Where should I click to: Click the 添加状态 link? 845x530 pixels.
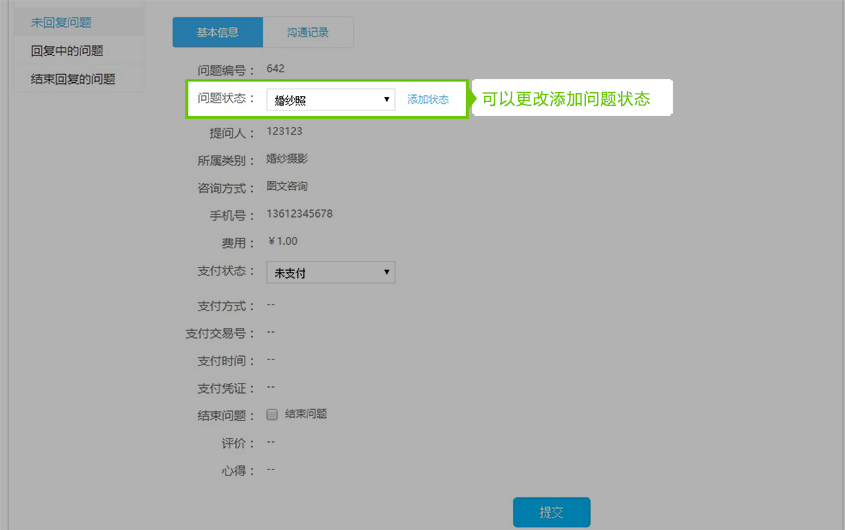tap(428, 100)
